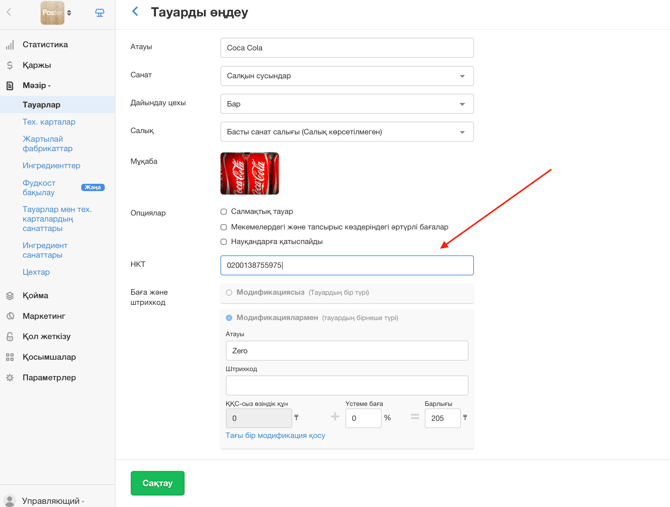Image resolution: width=670 pixels, height=507 pixels.
Task: Open the Санат dropdown (Салқын сусындар)
Action: coord(347,76)
